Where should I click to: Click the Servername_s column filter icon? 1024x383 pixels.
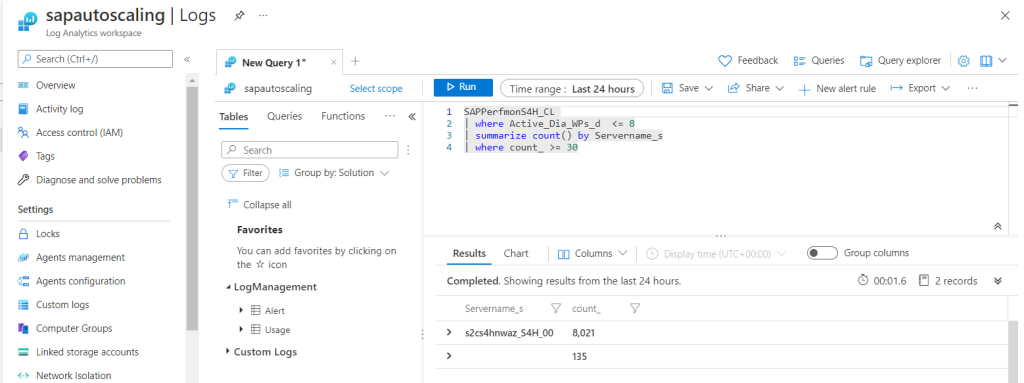click(x=556, y=308)
